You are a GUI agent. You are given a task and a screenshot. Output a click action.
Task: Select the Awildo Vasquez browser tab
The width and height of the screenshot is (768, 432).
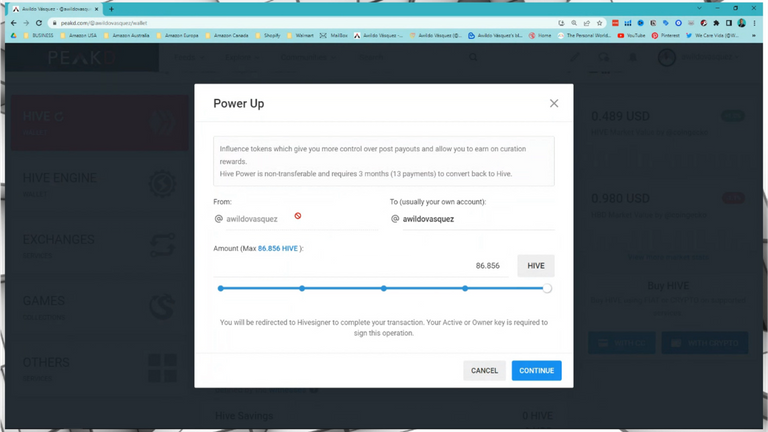click(x=55, y=9)
